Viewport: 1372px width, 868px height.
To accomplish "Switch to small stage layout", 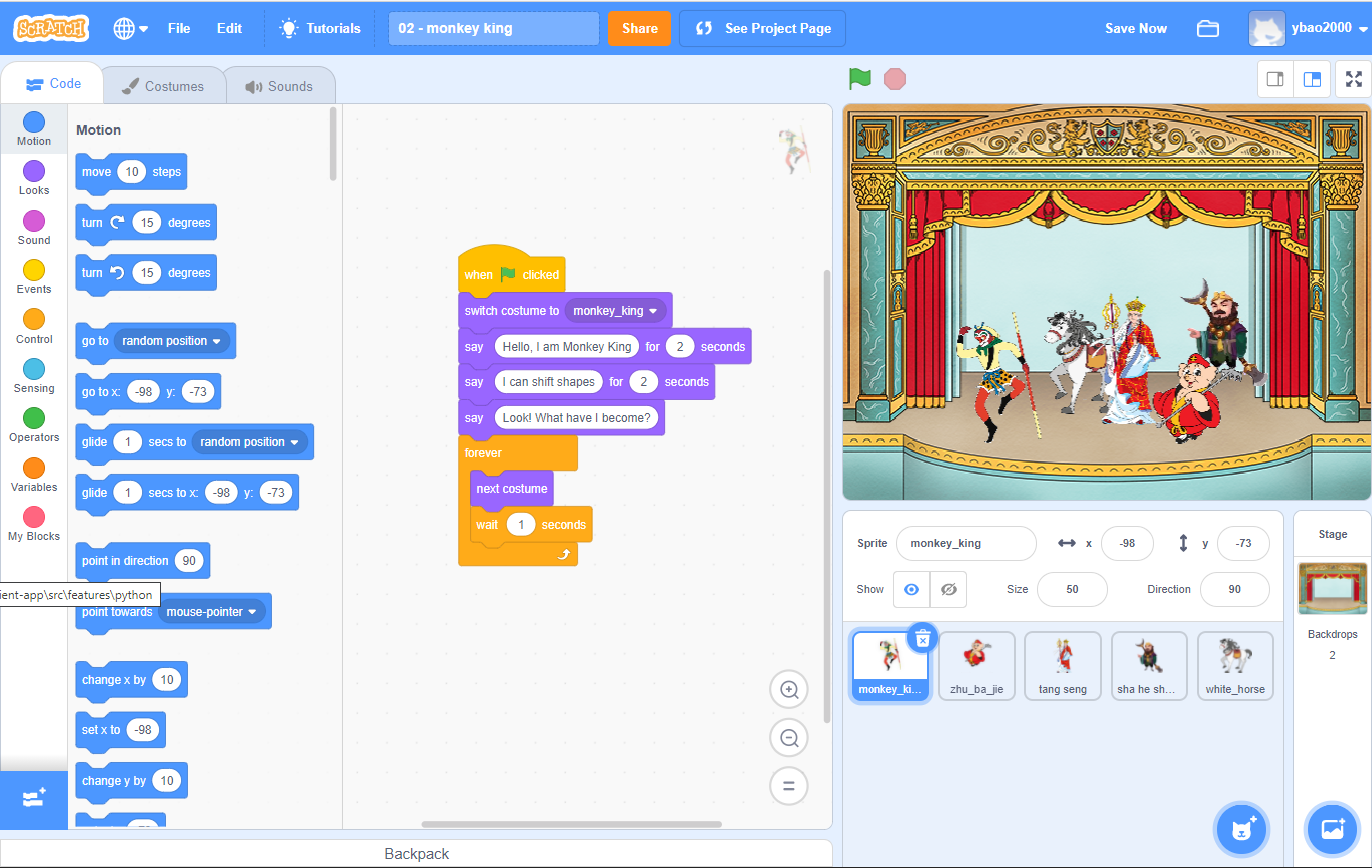I will [1275, 79].
